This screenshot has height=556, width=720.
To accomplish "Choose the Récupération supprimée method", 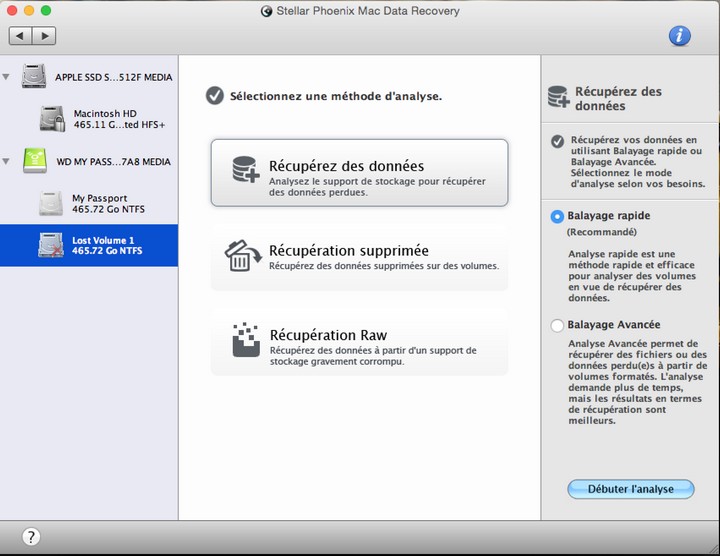I will pos(360,257).
